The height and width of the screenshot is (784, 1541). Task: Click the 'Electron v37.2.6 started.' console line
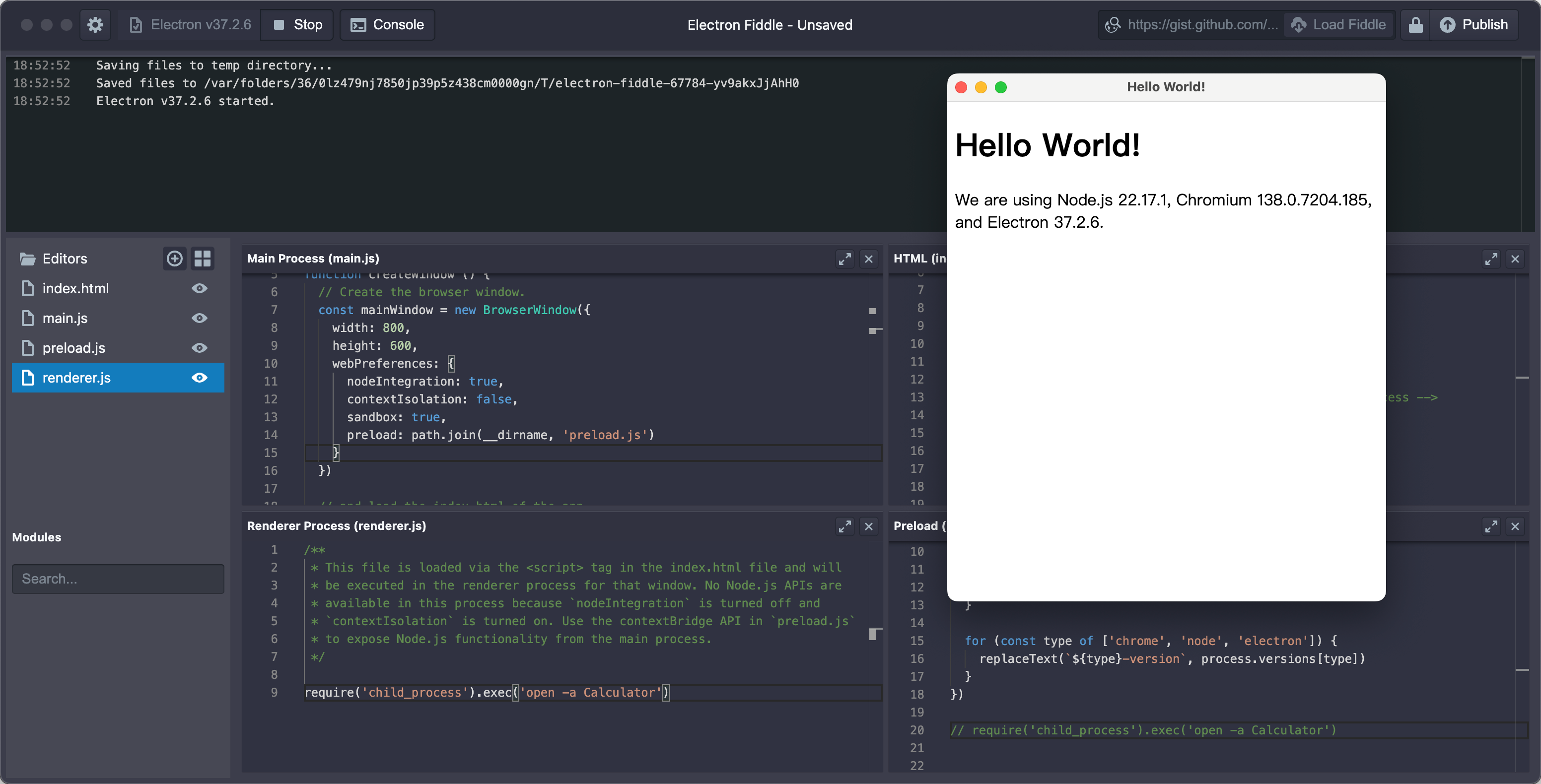pos(185,101)
